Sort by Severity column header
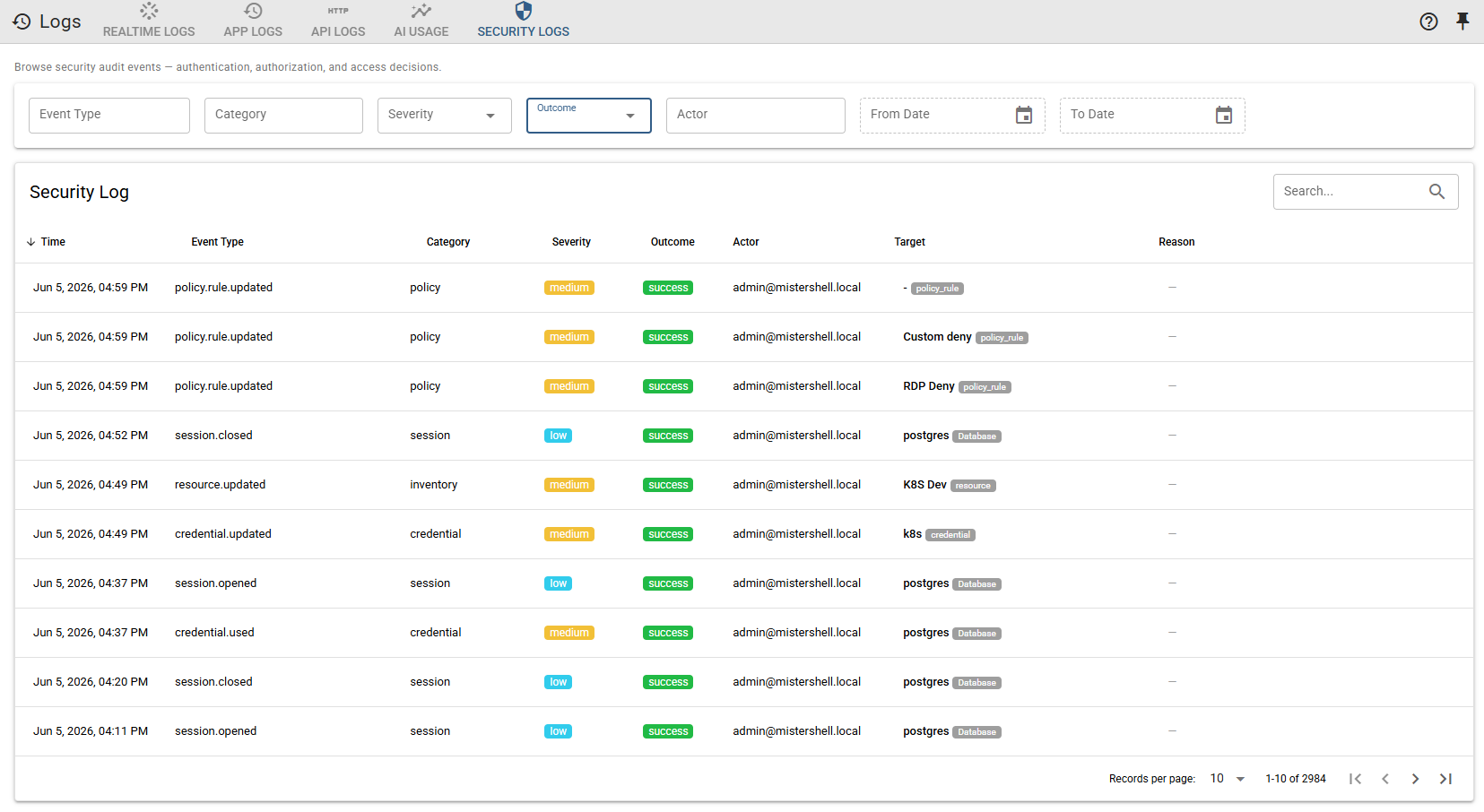 coord(571,242)
